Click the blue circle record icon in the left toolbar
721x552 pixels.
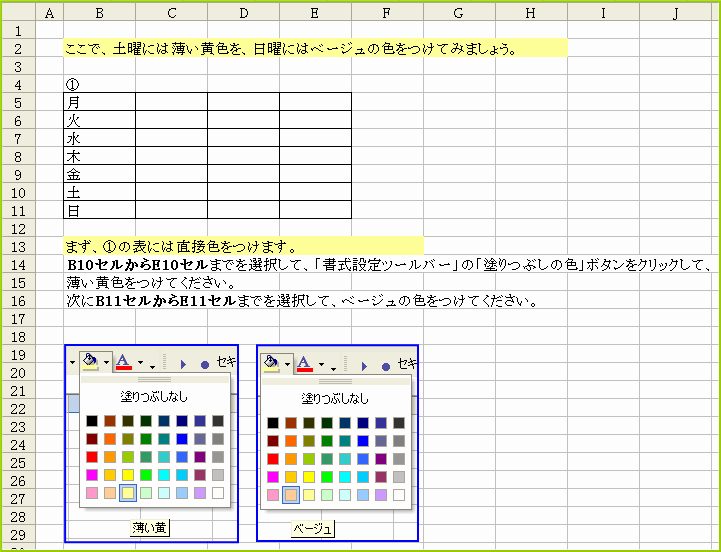pyautogui.click(x=205, y=365)
